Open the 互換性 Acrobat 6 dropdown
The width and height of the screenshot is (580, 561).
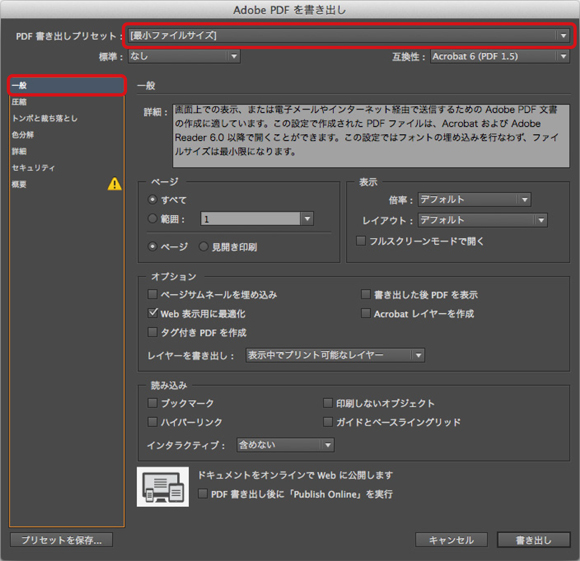pos(500,57)
